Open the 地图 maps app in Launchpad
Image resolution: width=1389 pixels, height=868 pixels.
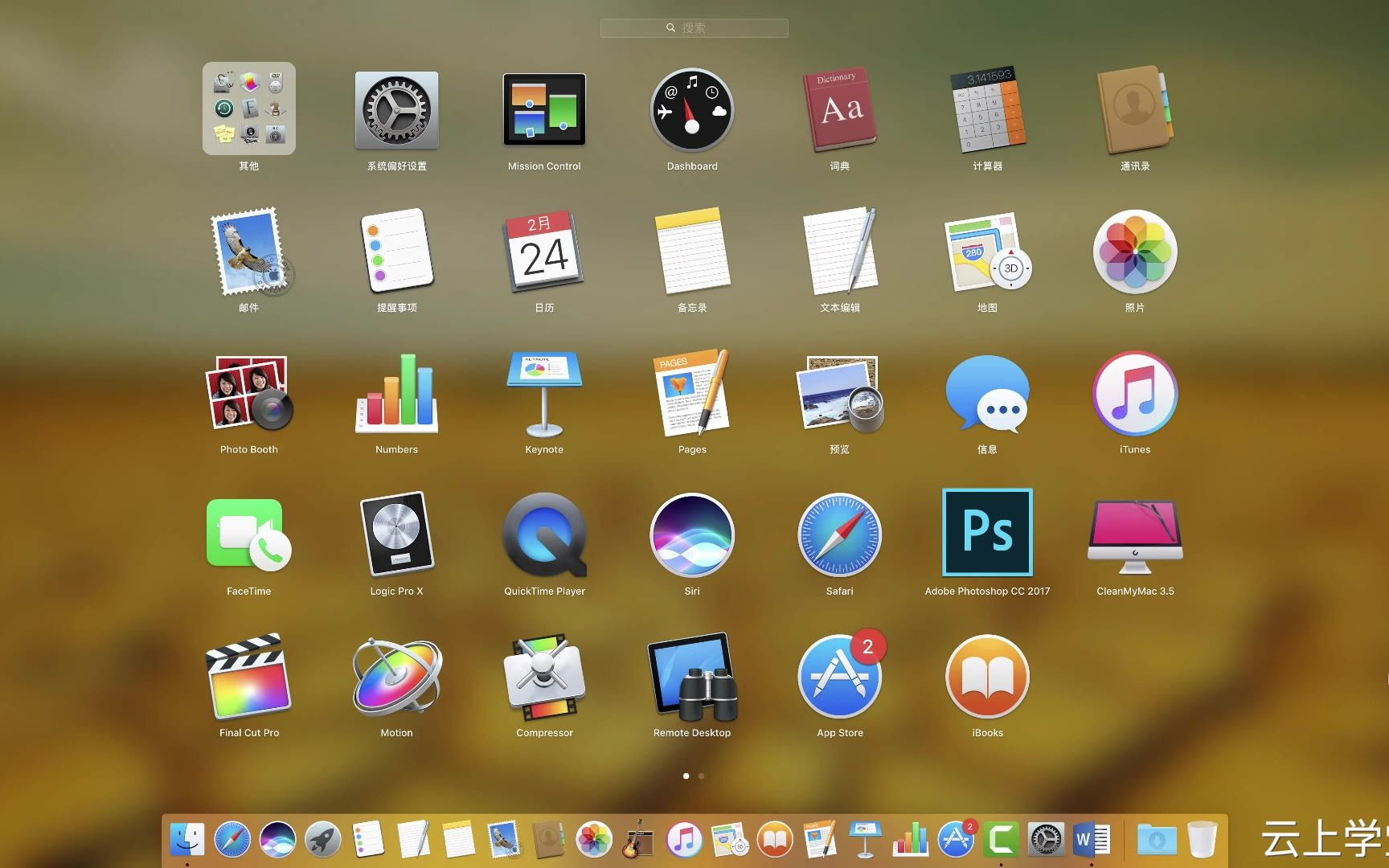coord(987,252)
